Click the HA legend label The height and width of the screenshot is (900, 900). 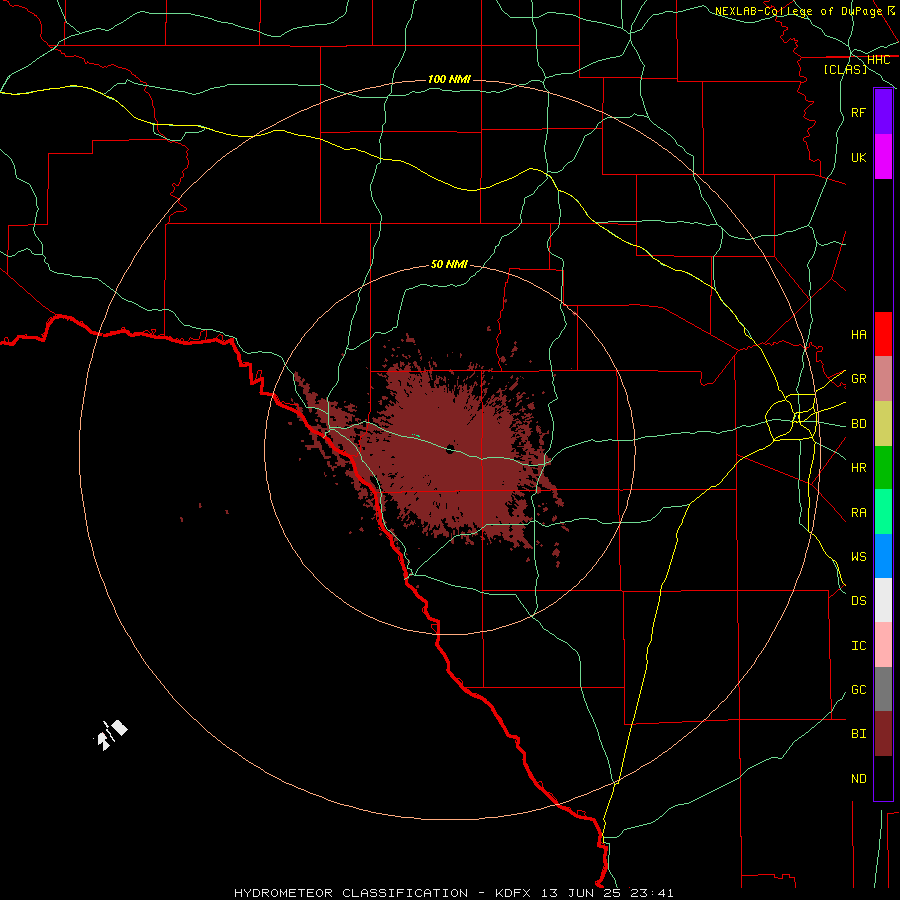[x=858, y=335]
